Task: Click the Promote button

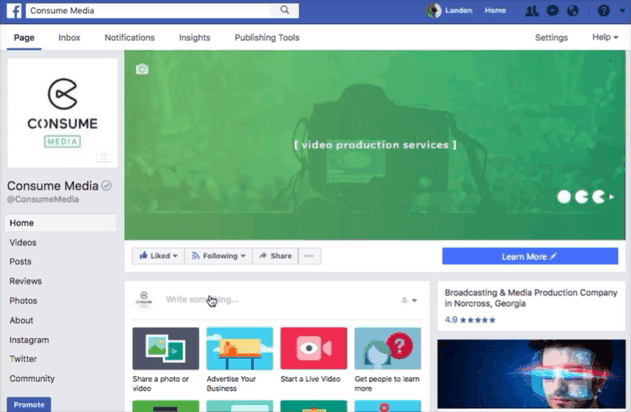Action: pos(29,405)
